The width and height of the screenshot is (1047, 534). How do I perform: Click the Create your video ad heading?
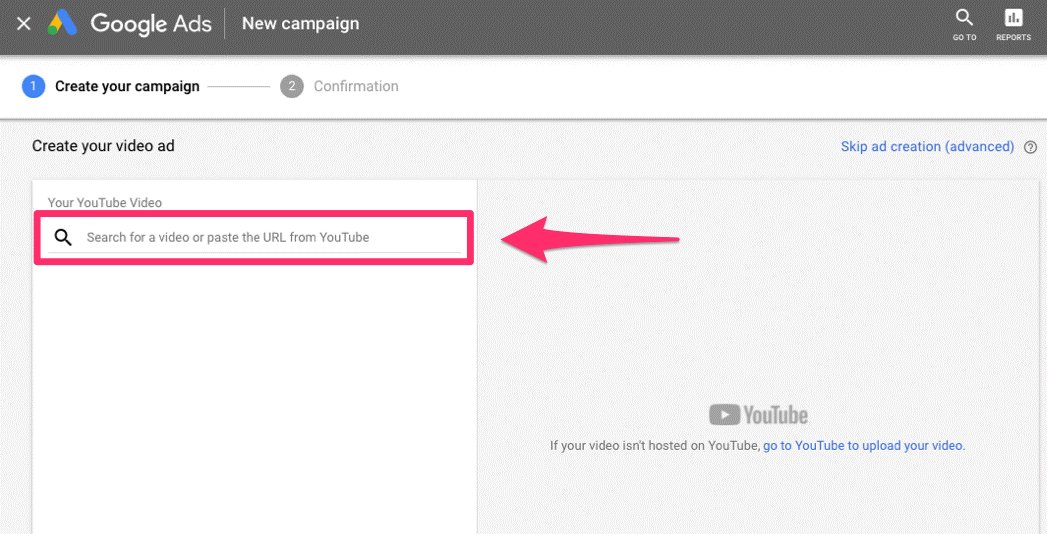pos(103,146)
